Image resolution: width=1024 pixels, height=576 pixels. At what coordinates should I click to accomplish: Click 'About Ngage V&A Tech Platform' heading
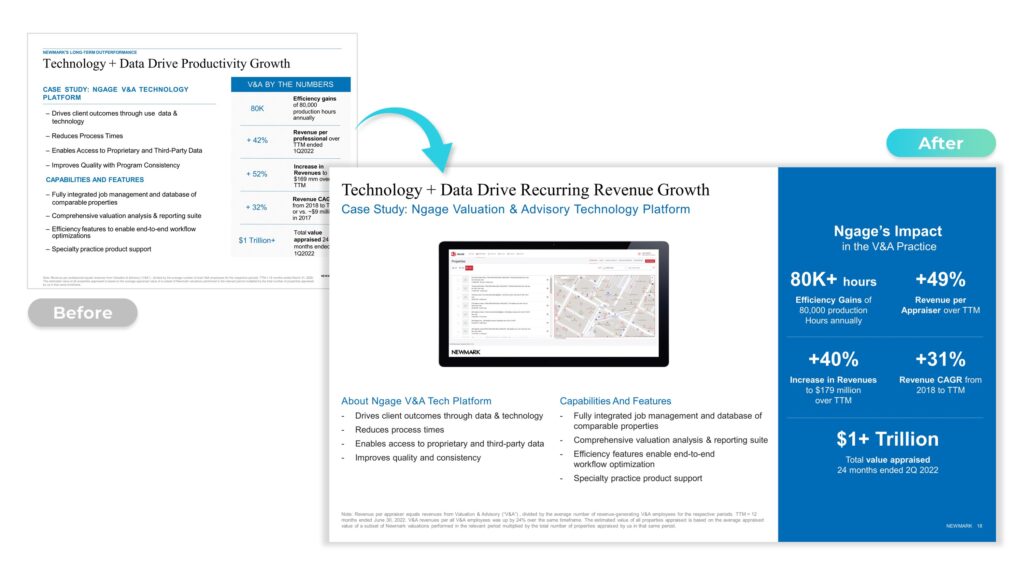pos(416,401)
